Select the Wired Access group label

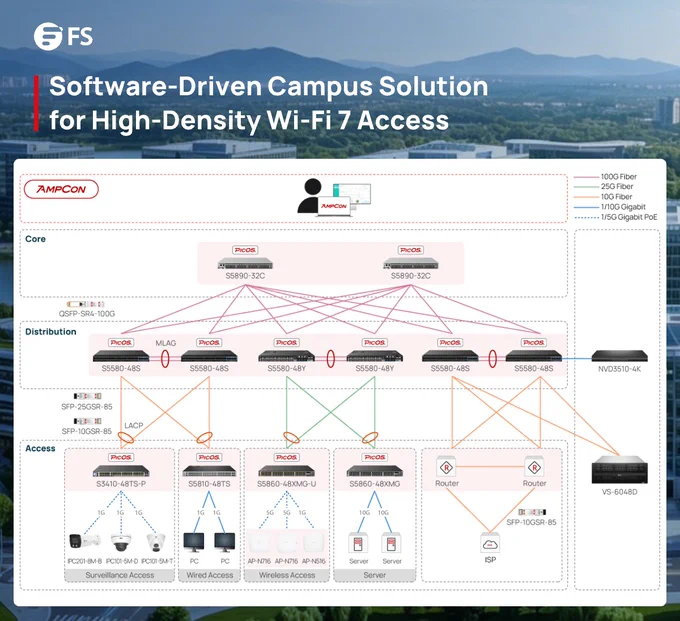[209, 575]
